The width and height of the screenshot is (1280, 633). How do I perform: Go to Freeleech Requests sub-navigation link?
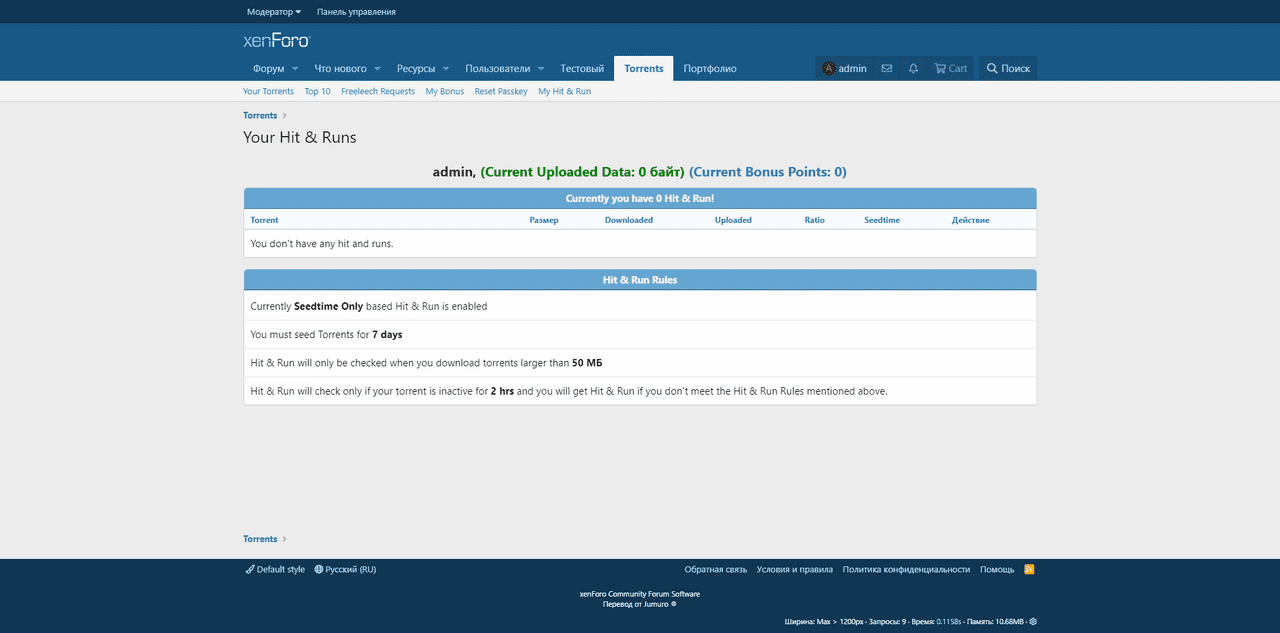(x=377, y=91)
